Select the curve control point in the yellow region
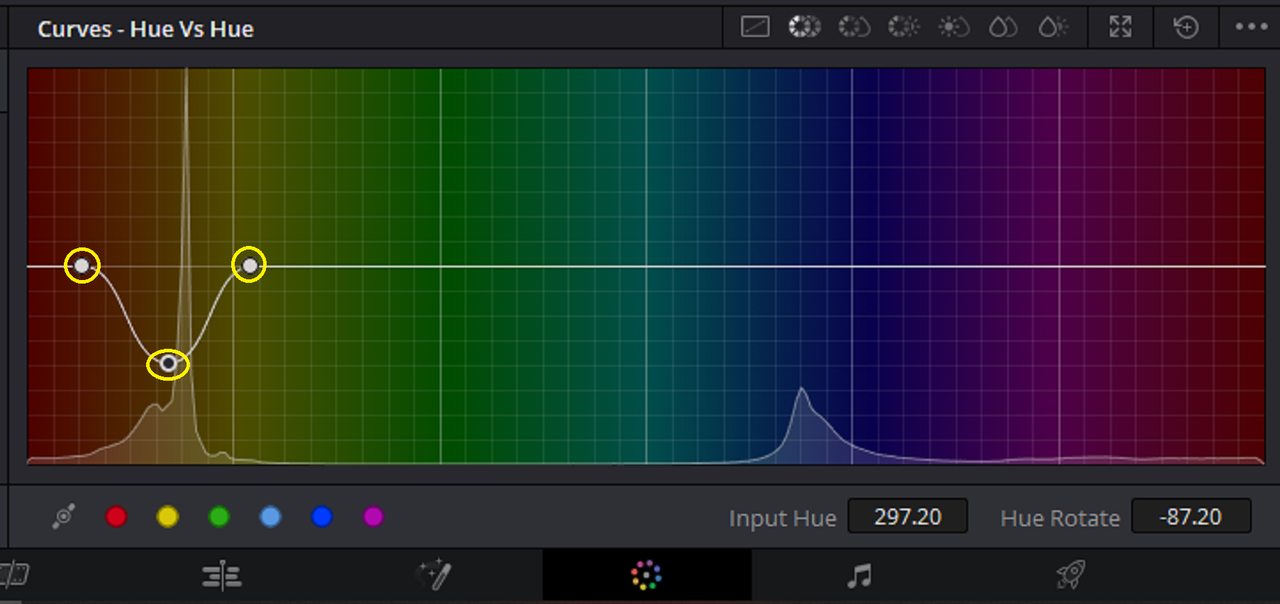The height and width of the screenshot is (604, 1280). click(249, 265)
